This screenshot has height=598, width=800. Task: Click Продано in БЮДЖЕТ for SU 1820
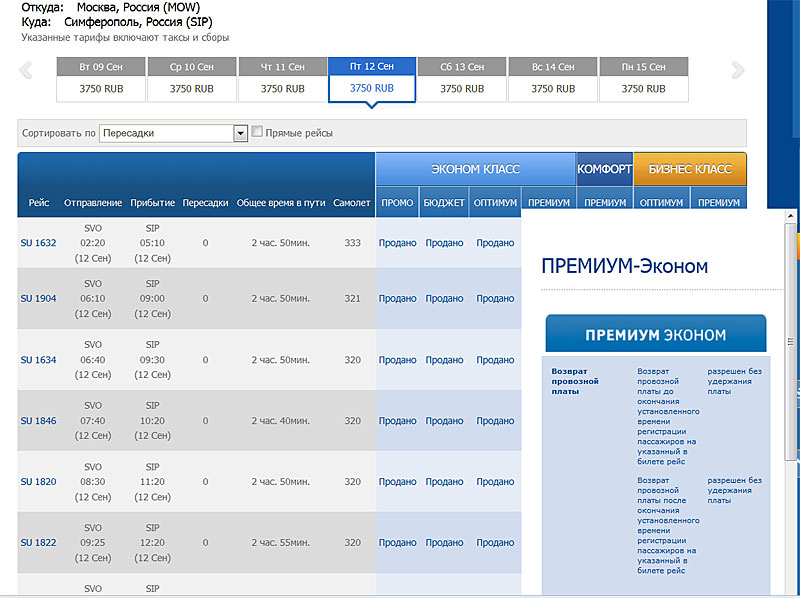tap(444, 482)
